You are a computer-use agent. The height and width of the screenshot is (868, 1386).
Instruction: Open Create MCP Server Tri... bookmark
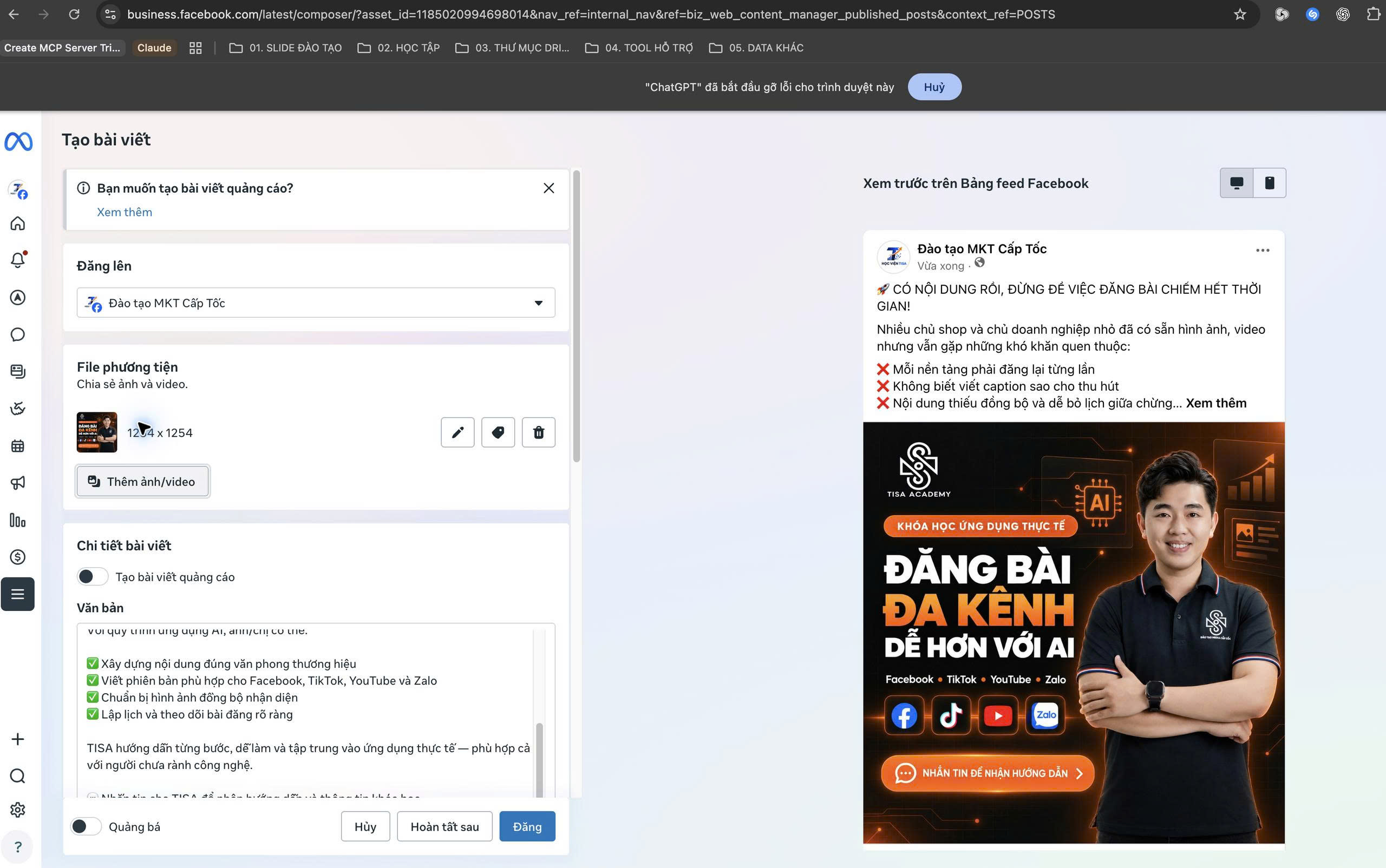pos(62,48)
